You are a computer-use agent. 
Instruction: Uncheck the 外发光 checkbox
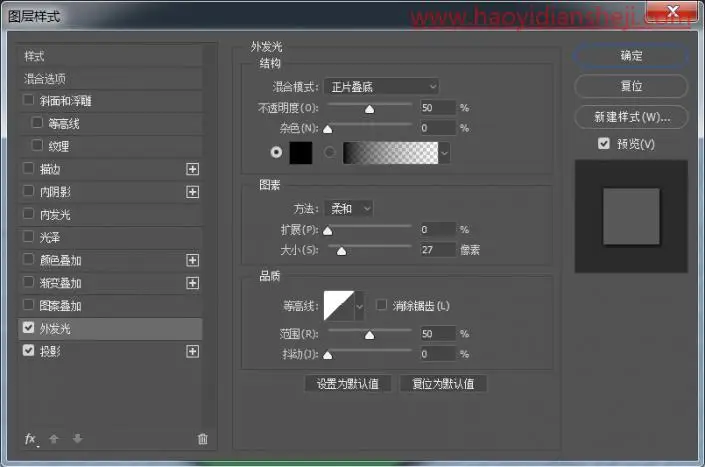28,328
